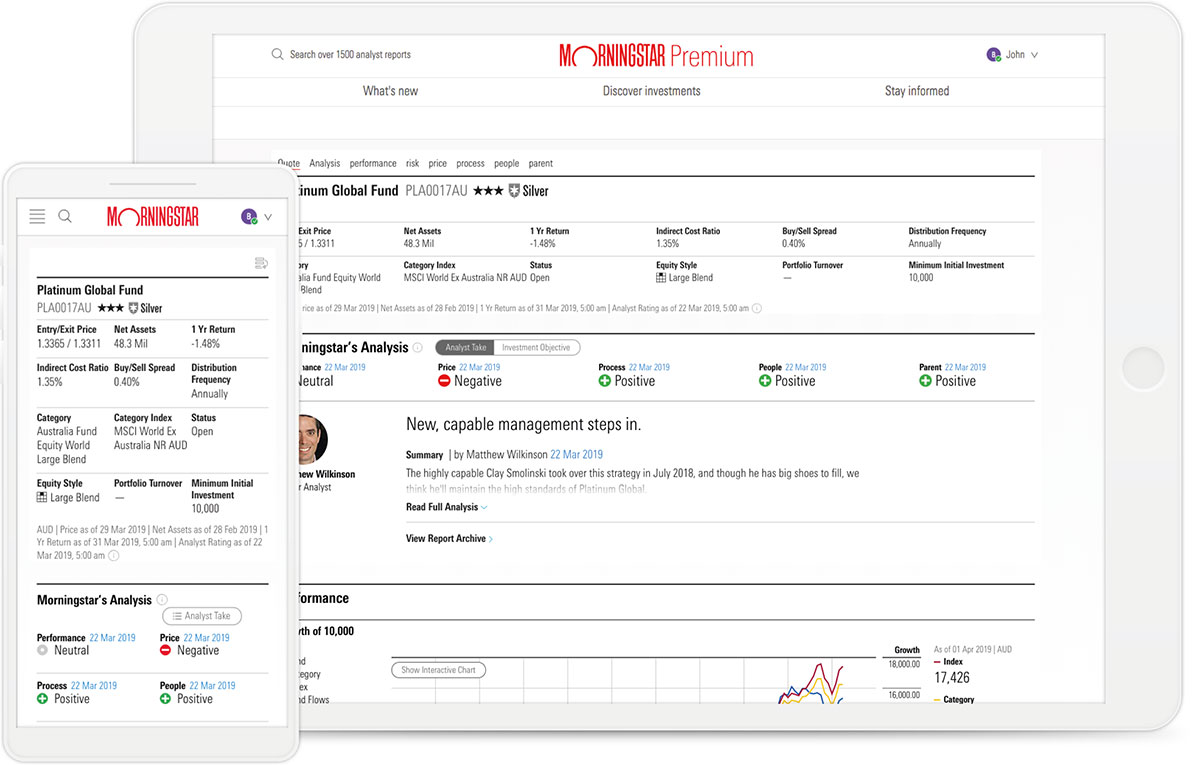Image resolution: width=1200 pixels, height=765 pixels.
Task: Open the hamburger menu on the phone
Action: (38, 216)
